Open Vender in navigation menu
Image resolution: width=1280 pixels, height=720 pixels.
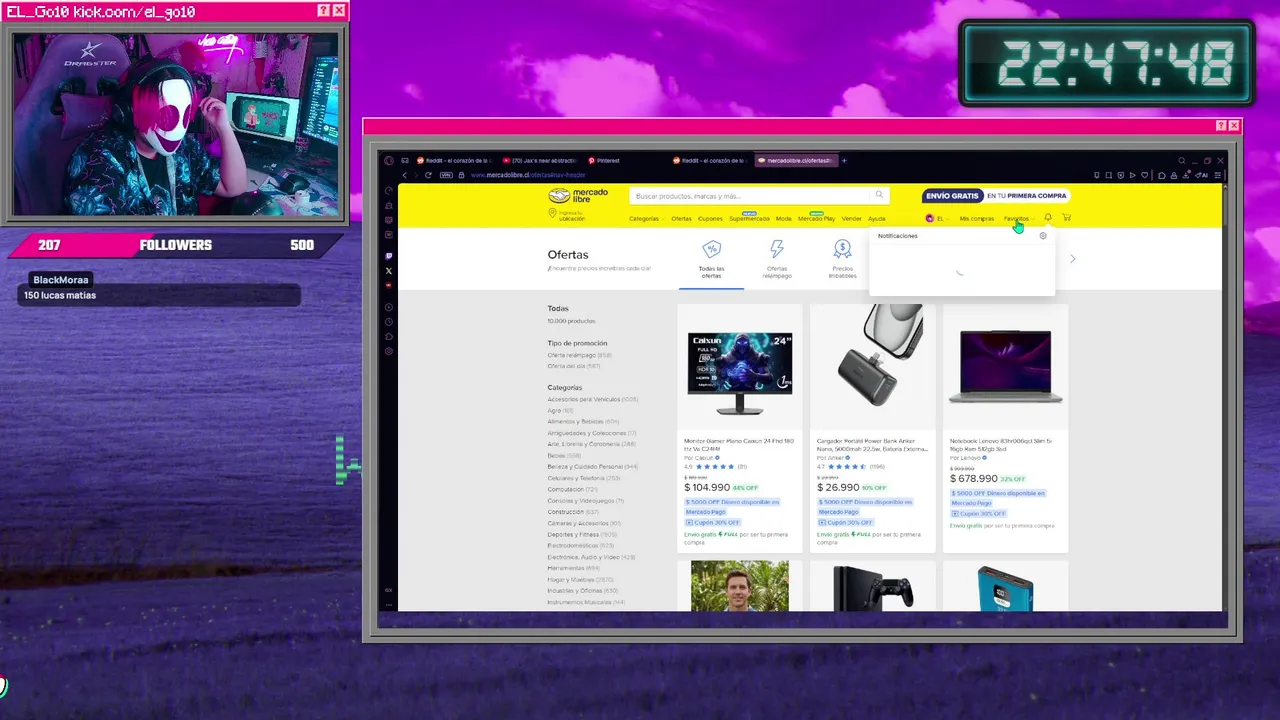click(x=852, y=219)
